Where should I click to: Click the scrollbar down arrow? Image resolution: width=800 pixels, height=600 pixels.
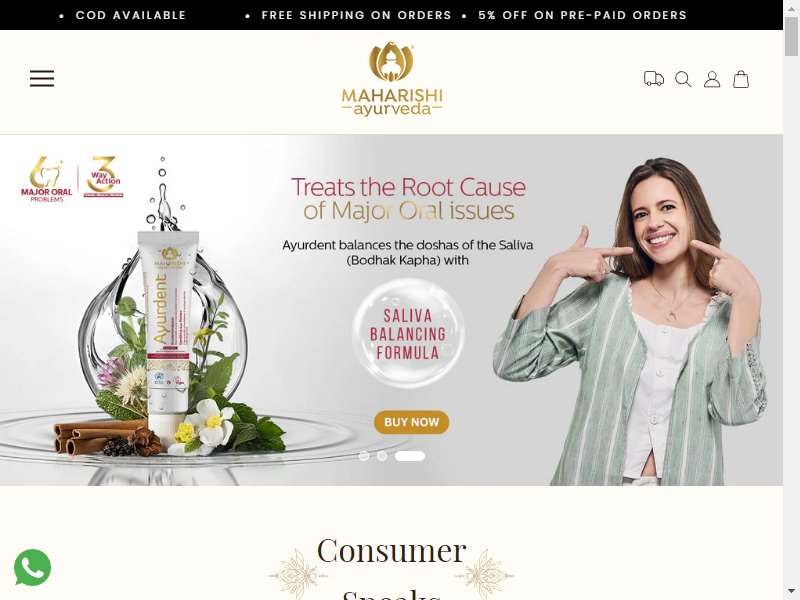coord(791,594)
